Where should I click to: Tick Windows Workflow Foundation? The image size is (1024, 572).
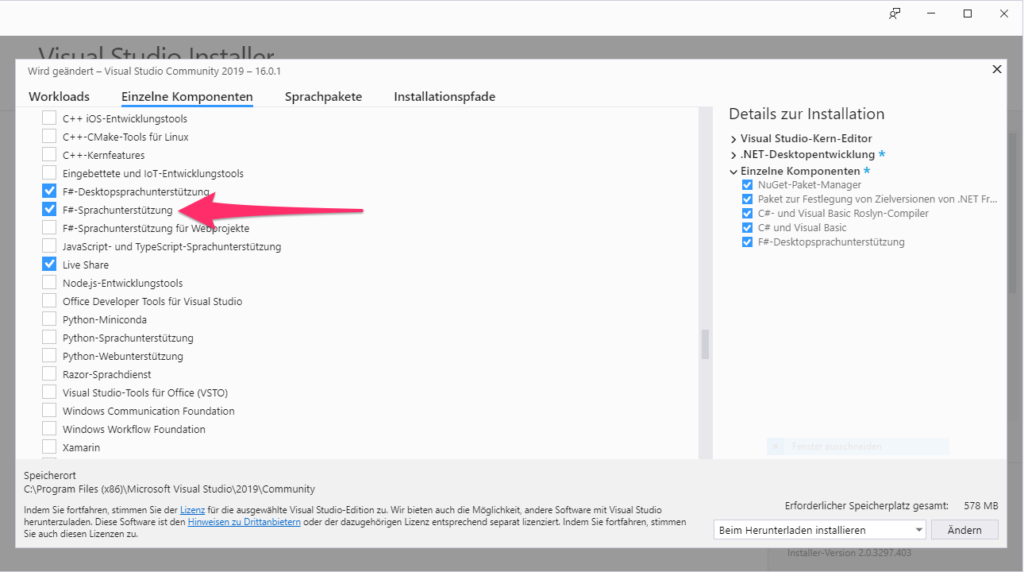coord(49,429)
